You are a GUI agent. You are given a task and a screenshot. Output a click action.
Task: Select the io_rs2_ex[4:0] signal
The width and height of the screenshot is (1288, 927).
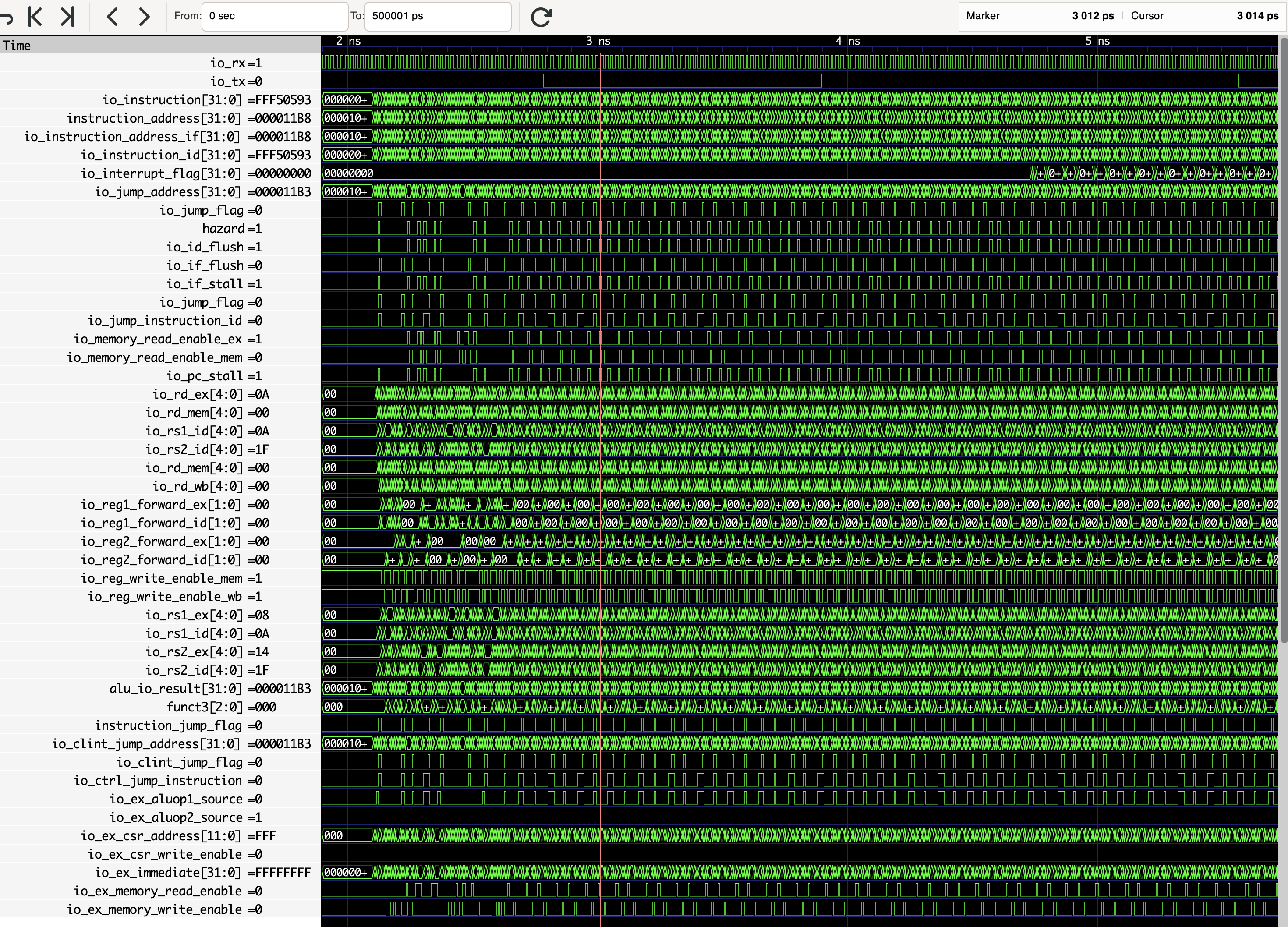160,652
